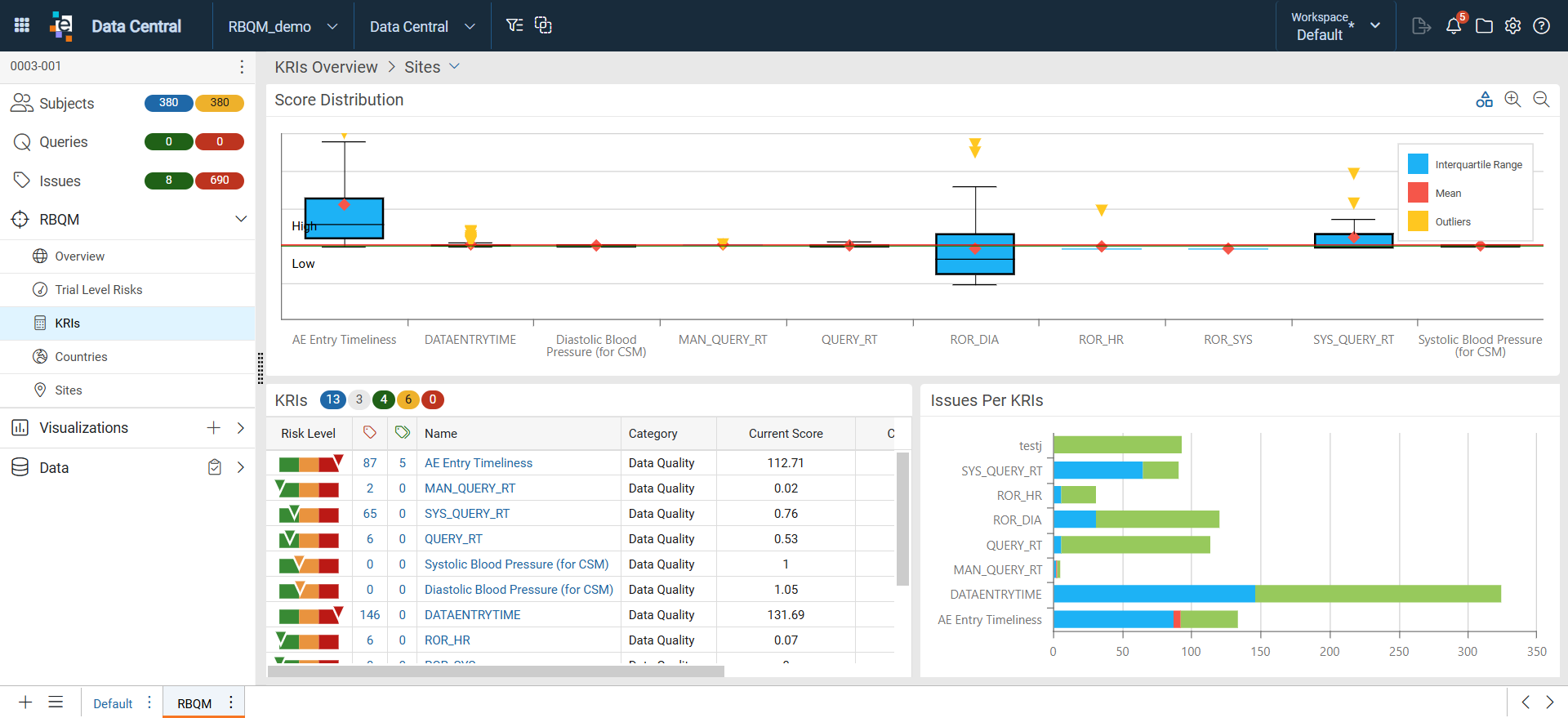Expand the Visualizations section

pyautogui.click(x=241, y=427)
